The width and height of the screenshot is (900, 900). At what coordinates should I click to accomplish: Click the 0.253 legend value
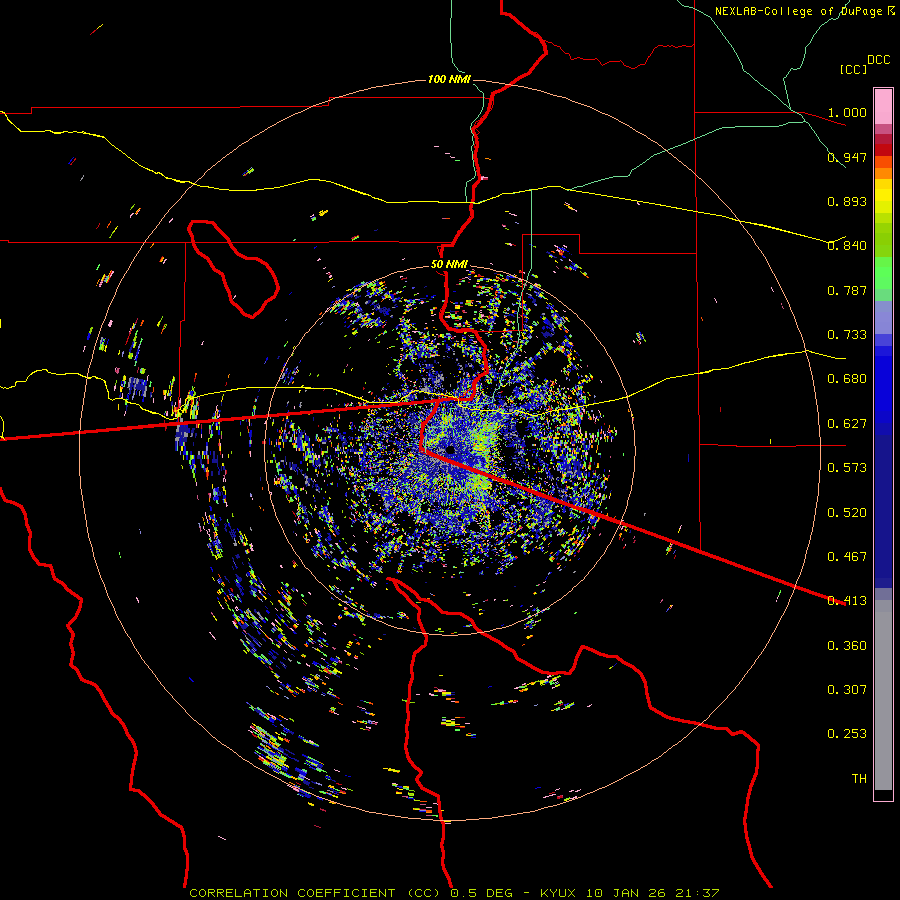(x=847, y=734)
